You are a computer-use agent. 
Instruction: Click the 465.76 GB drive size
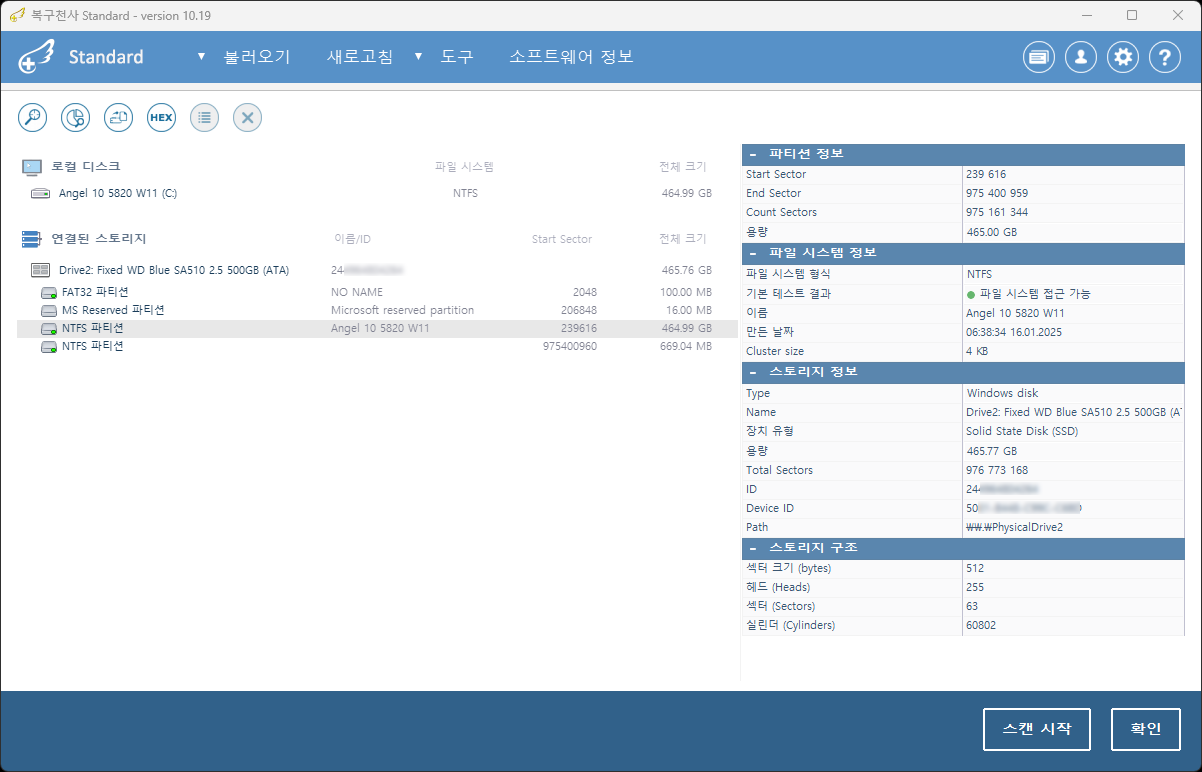[687, 270]
